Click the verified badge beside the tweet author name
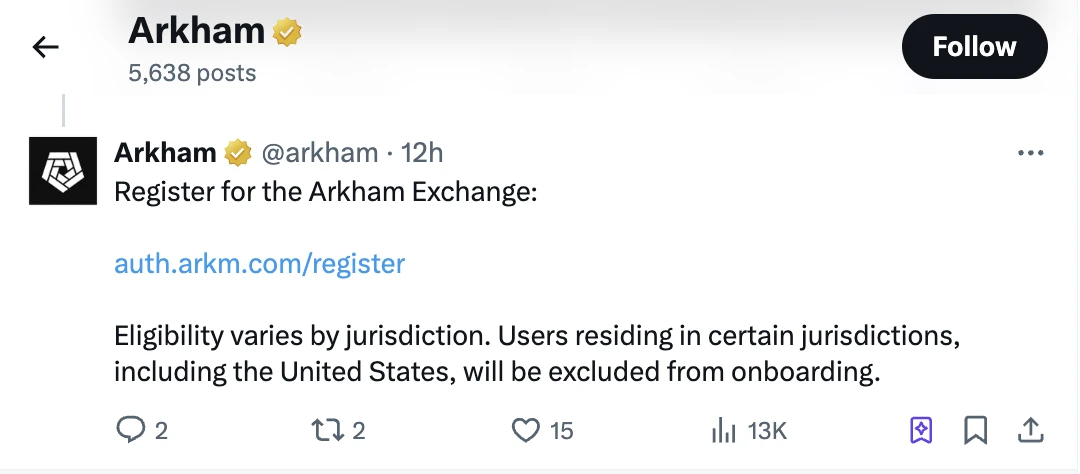The image size is (1080, 474). tap(237, 153)
